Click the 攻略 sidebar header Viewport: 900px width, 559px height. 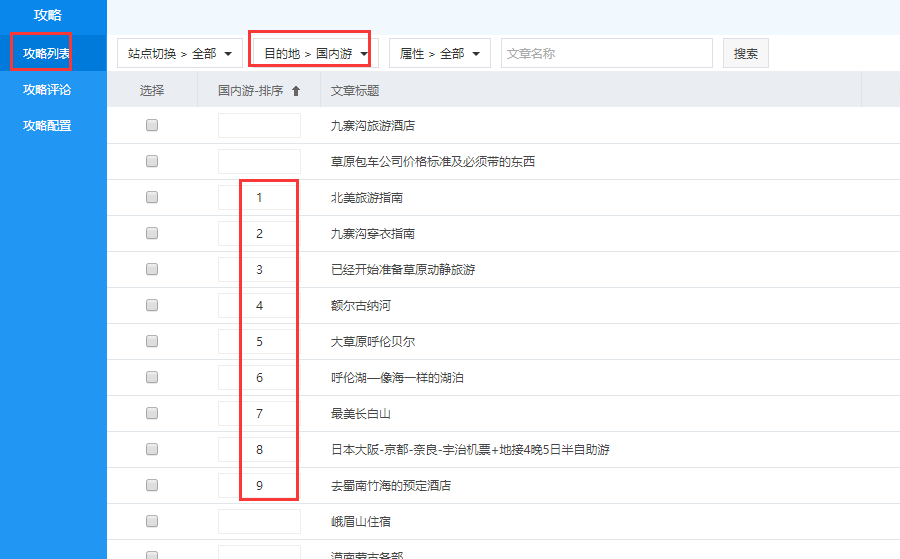click(x=47, y=15)
